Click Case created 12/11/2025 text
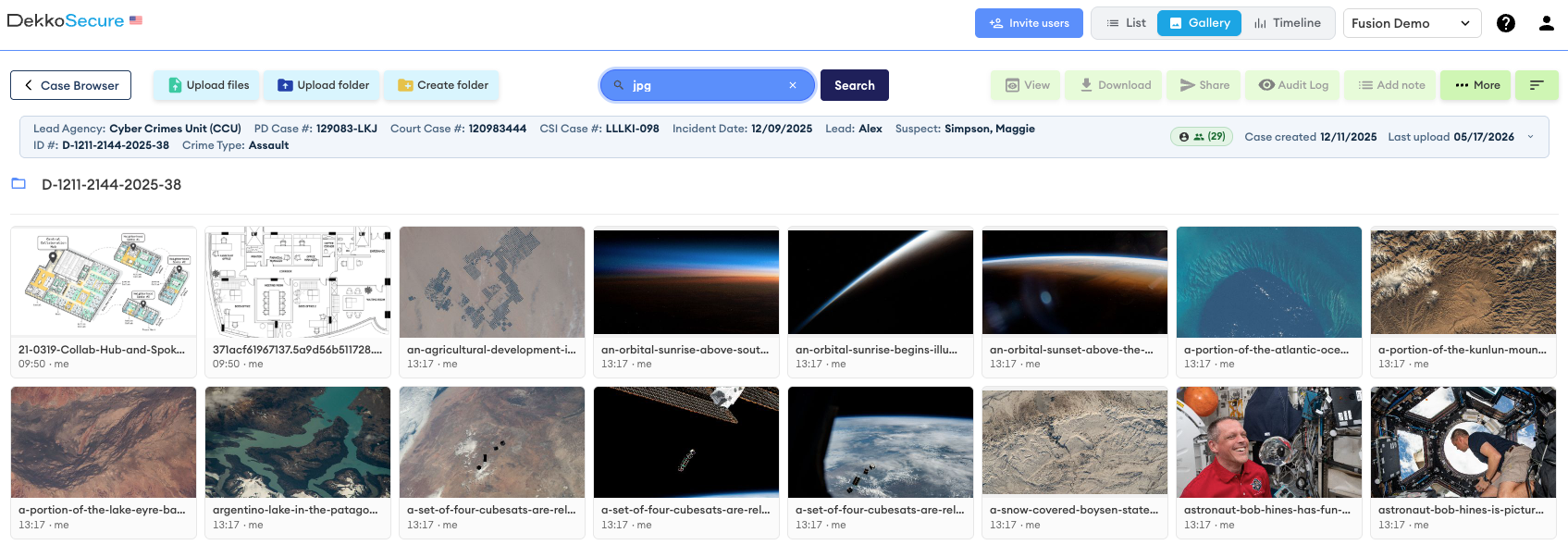1568x545 pixels. point(1310,137)
